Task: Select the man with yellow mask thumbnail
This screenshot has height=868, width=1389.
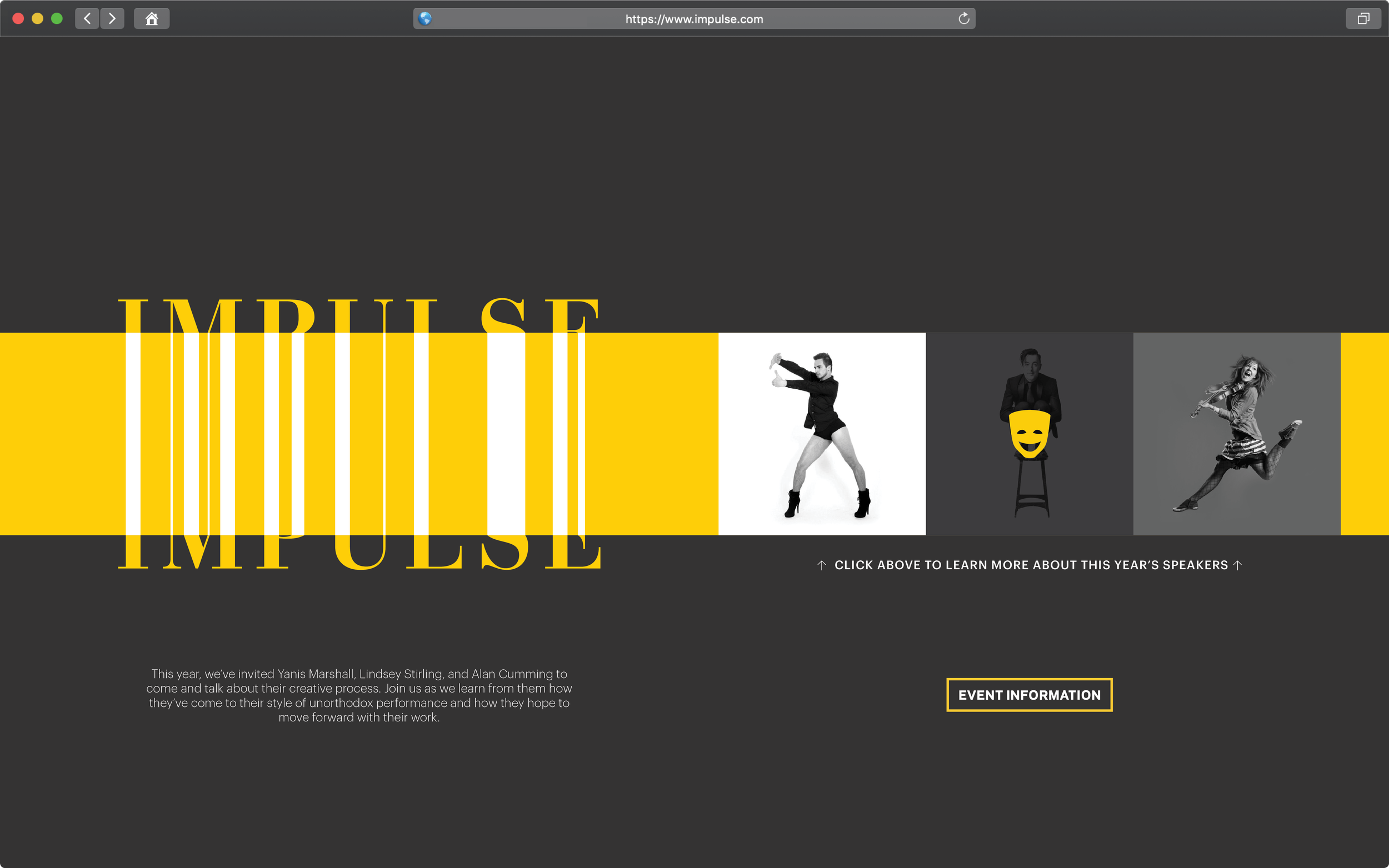Action: [x=1029, y=433]
